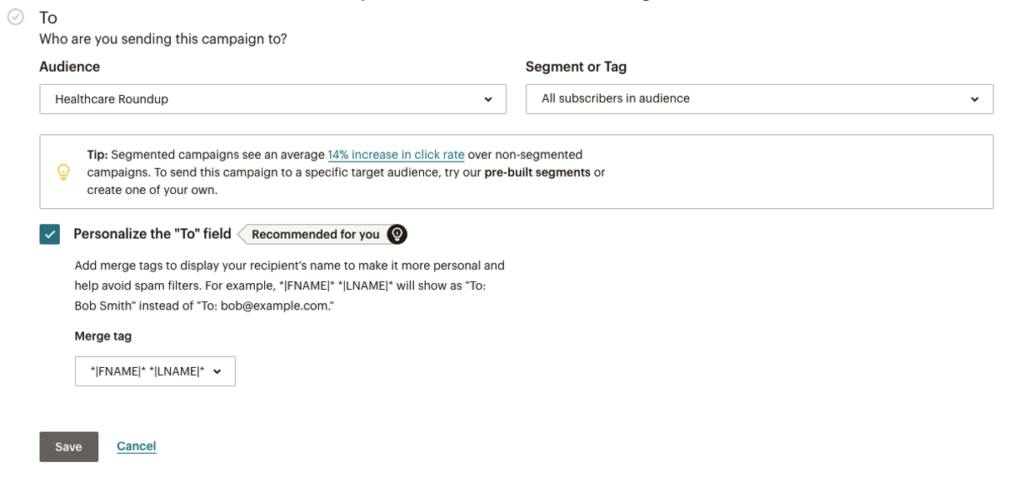Expand the All subscribers in audience dropdown
Viewport: 1024px width, 487px height.
click(758, 99)
